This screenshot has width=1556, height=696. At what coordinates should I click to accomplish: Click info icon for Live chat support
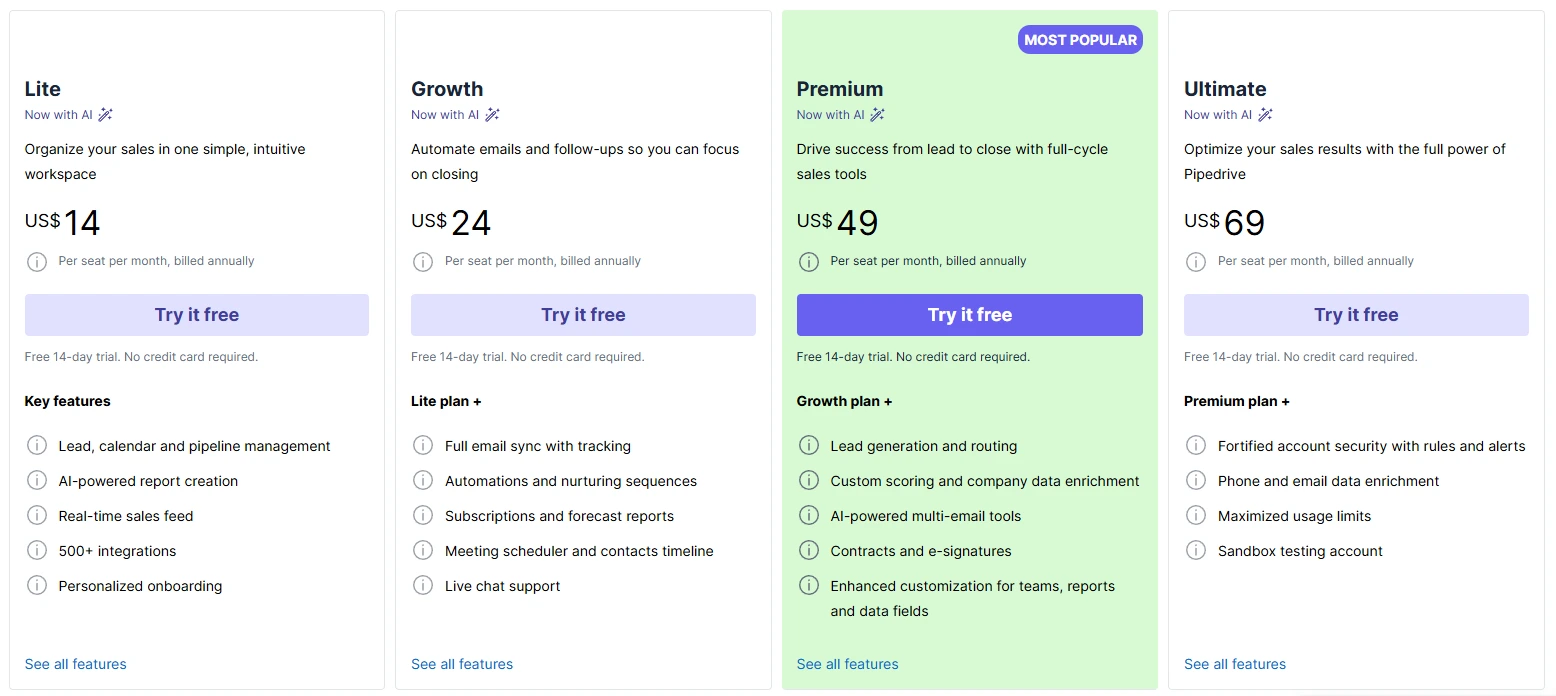423,586
